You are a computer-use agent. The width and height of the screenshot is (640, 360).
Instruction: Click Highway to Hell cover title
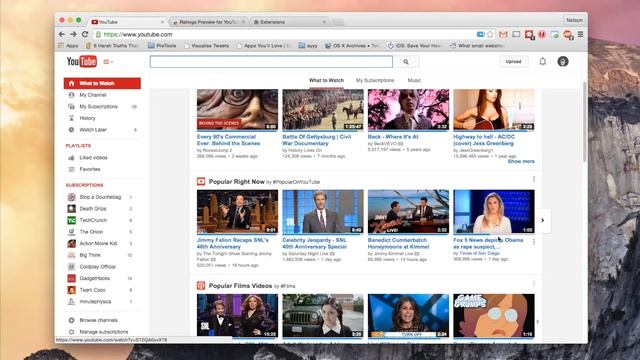point(484,140)
